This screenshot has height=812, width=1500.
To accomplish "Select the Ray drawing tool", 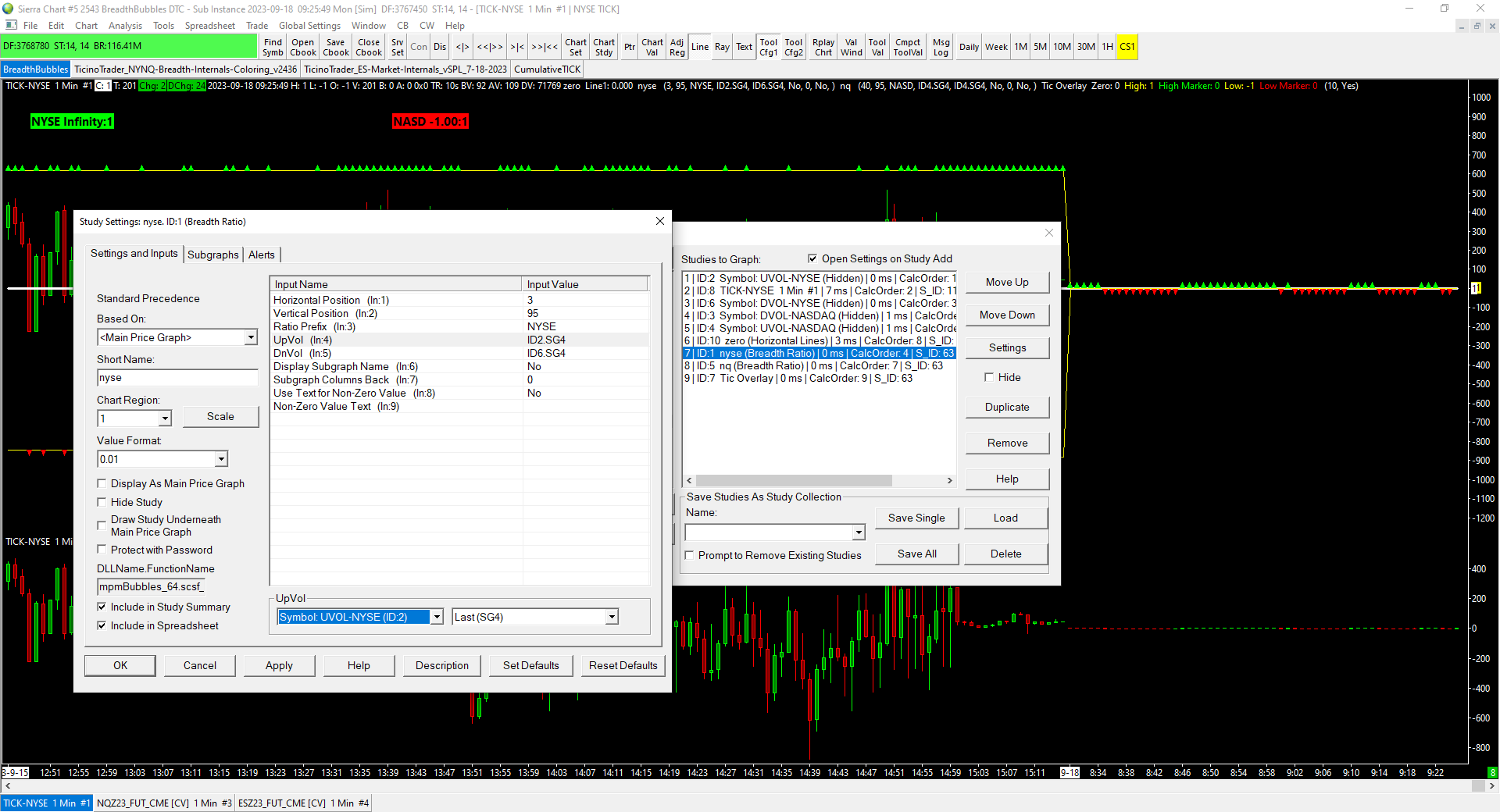I will 722,47.
